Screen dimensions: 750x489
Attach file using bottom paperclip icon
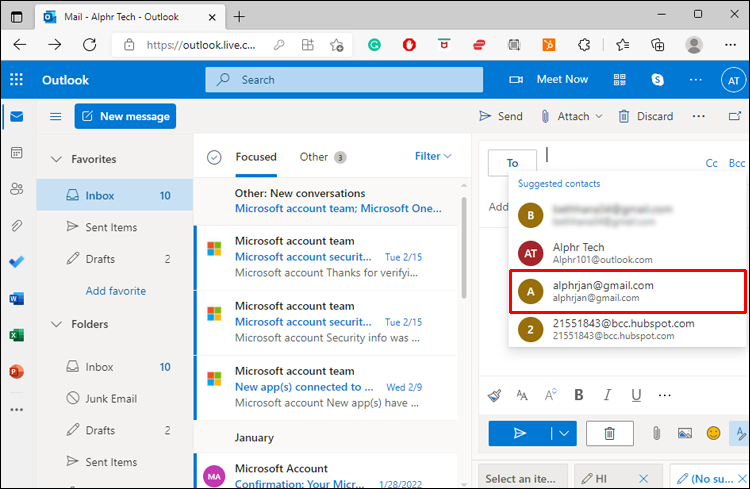point(656,433)
